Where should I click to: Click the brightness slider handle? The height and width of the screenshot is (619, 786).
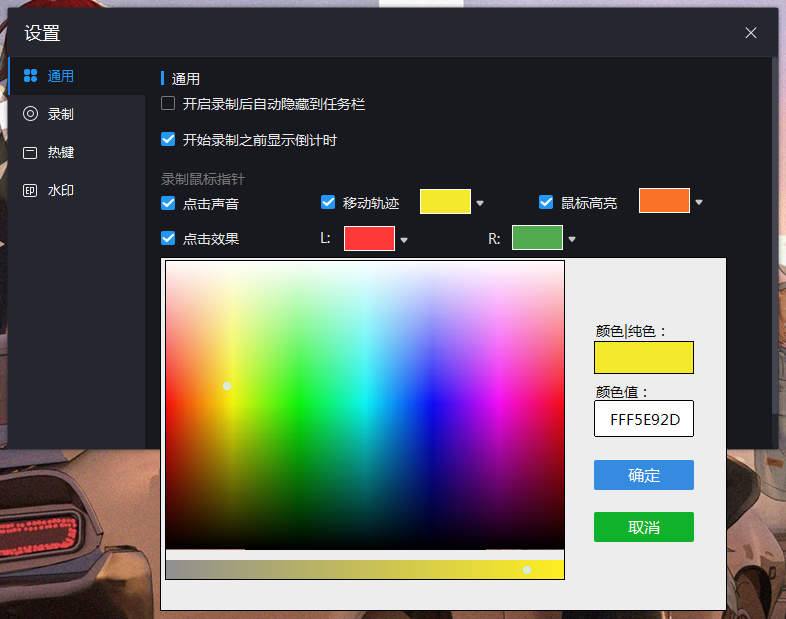(527, 570)
